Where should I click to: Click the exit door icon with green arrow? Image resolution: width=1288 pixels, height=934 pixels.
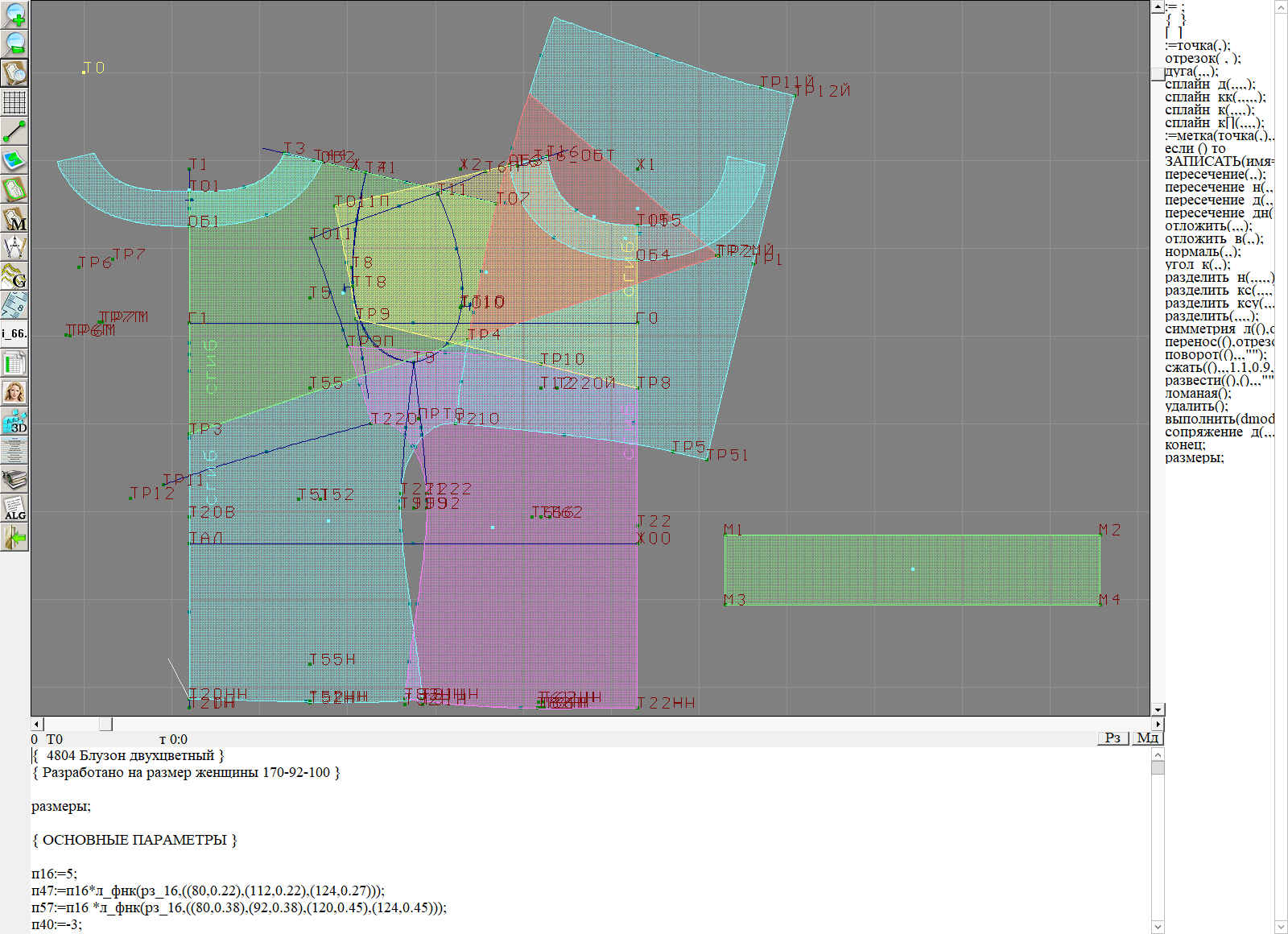(x=14, y=537)
